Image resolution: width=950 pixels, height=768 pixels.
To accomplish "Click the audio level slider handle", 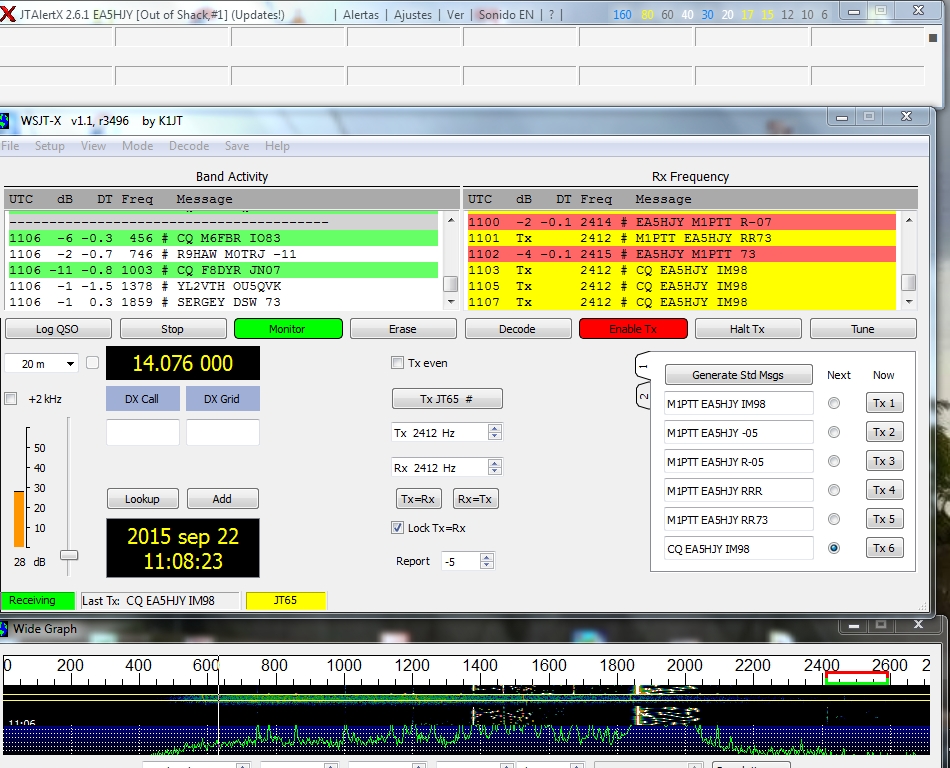I will click(69, 555).
